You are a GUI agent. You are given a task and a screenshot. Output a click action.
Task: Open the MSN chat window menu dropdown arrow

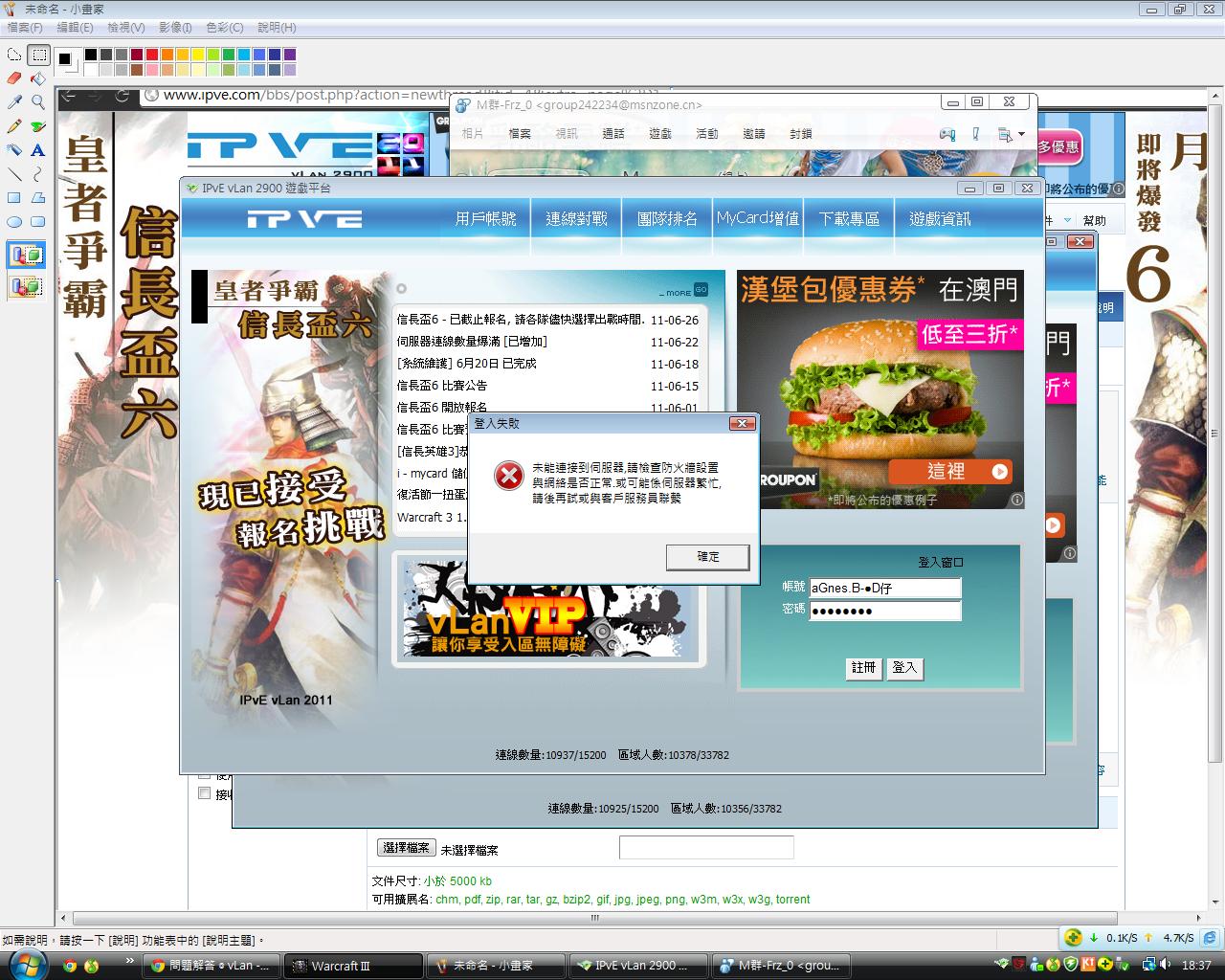coord(1021,134)
